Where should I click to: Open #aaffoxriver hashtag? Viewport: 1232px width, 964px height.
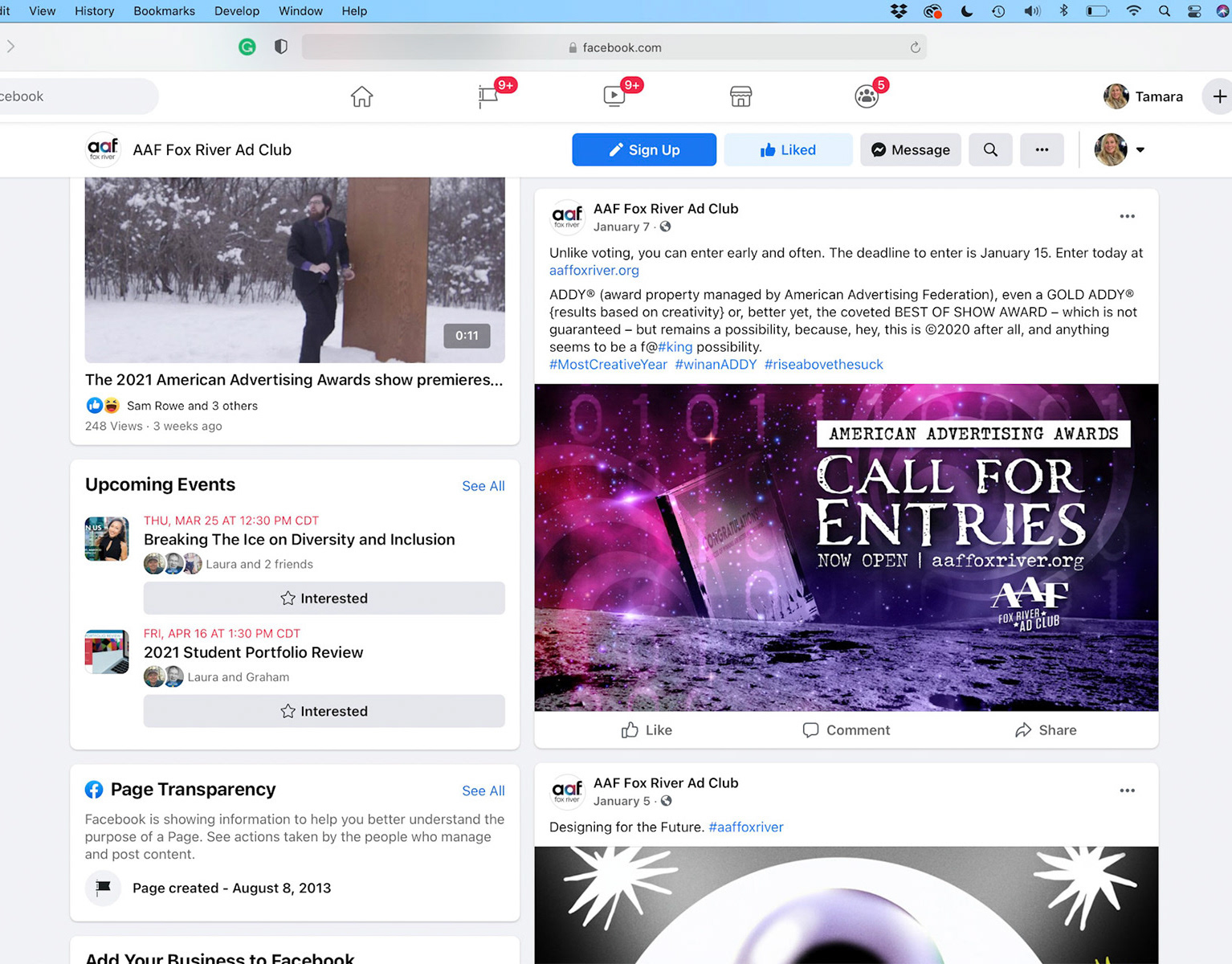[x=746, y=827]
